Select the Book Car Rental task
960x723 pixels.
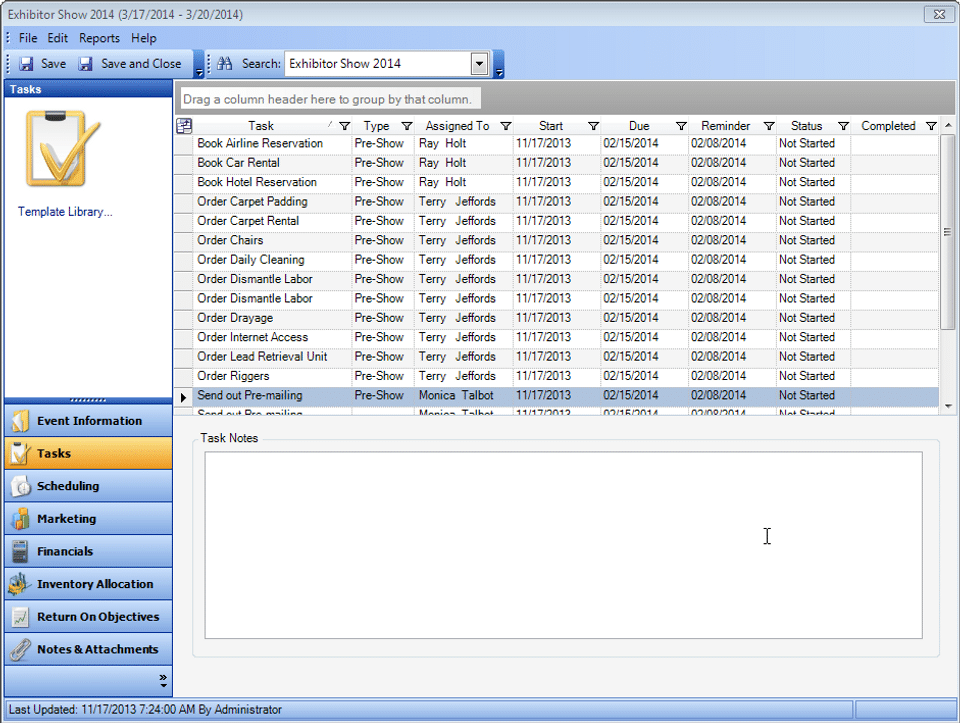pos(556,163)
